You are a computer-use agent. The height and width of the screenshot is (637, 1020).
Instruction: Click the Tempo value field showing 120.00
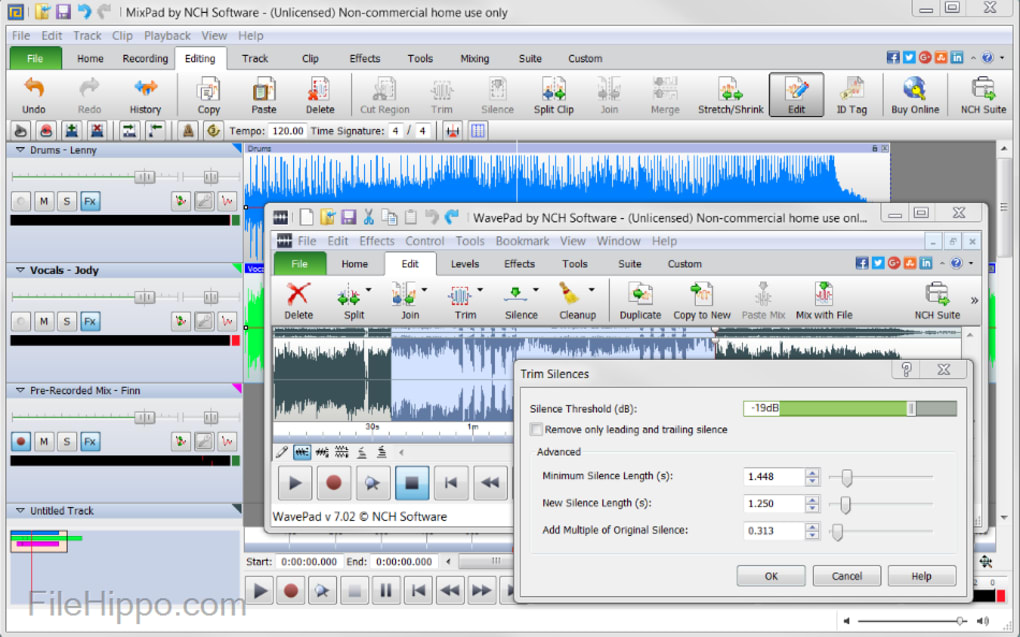pos(288,130)
